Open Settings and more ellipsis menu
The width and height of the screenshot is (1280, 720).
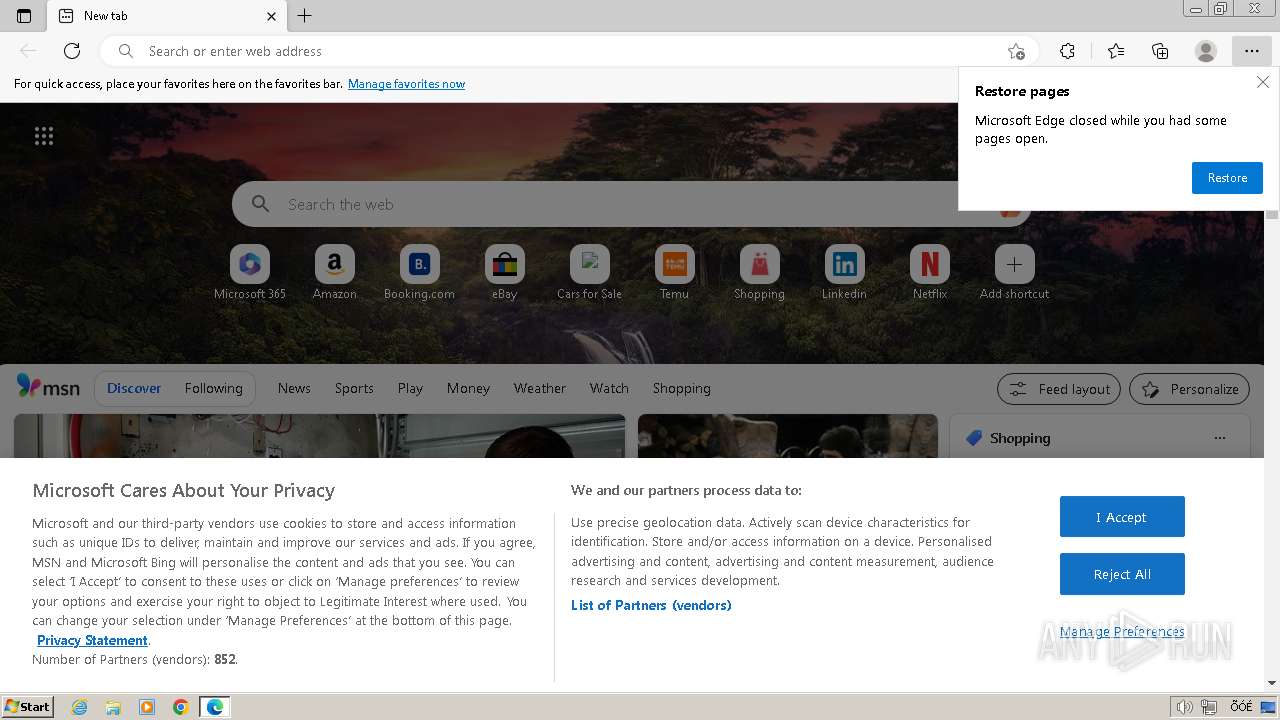pyautogui.click(x=1252, y=51)
